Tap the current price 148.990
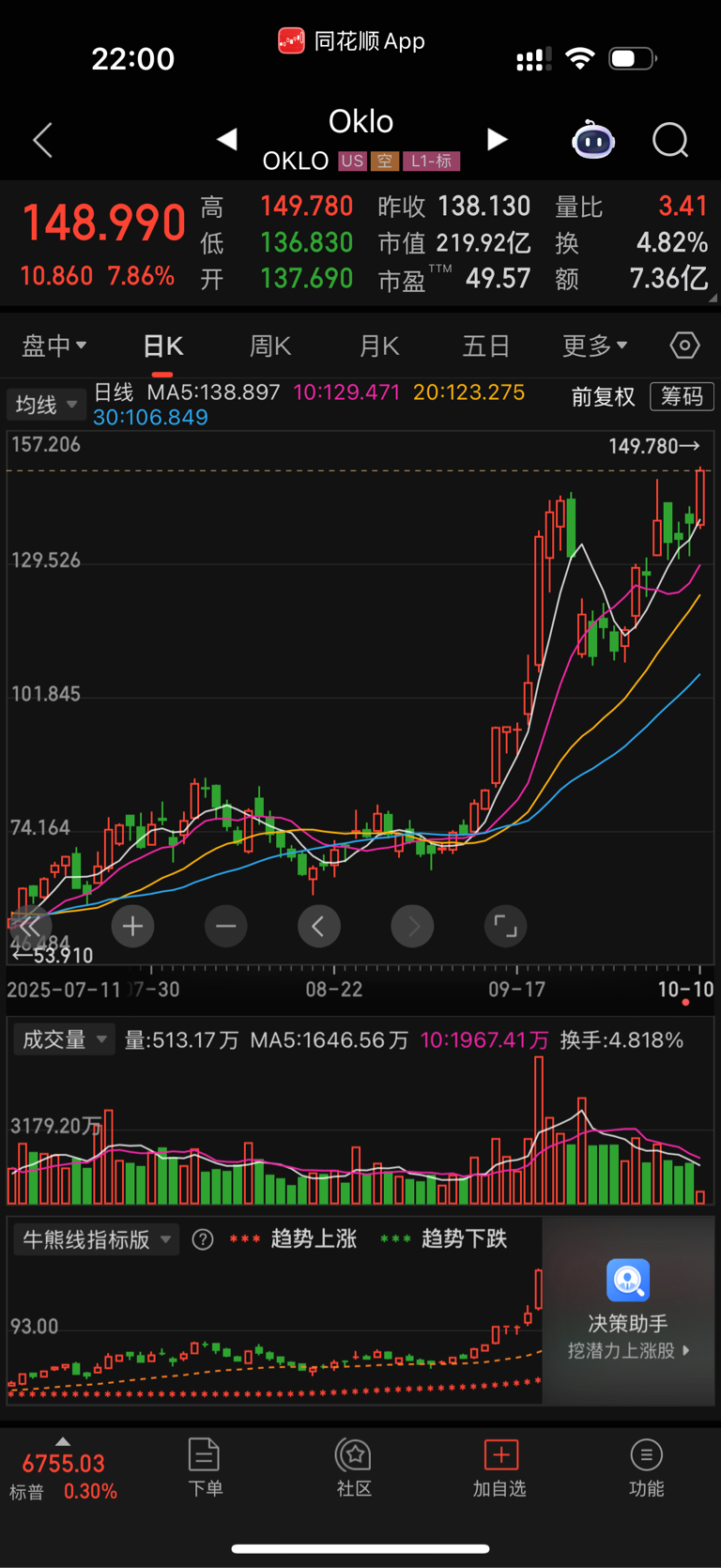Screen dimensions: 721x1568 [x=103, y=223]
